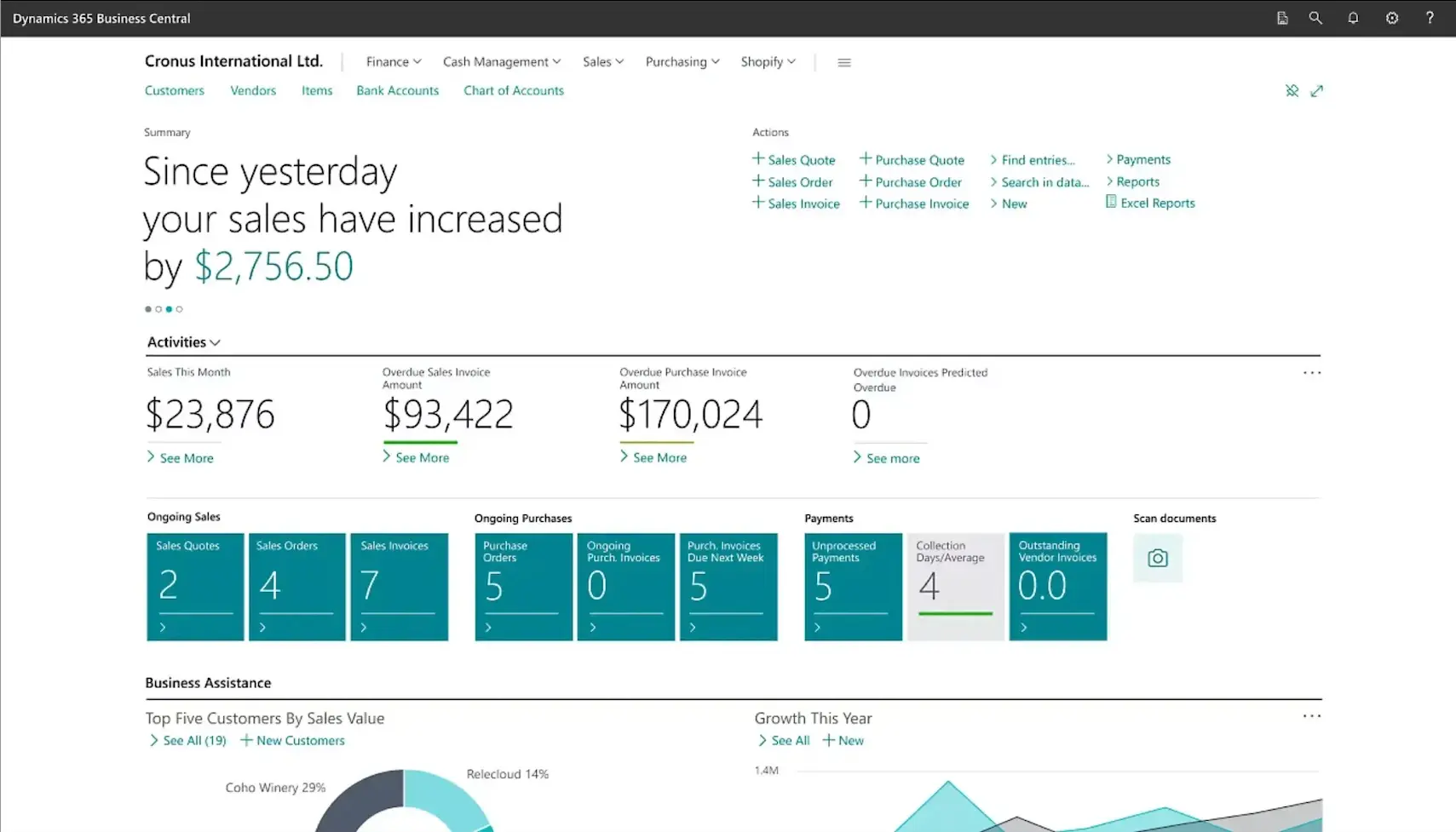This screenshot has width=1456, height=832.
Task: Open Chart of Accounts
Action: [513, 90]
